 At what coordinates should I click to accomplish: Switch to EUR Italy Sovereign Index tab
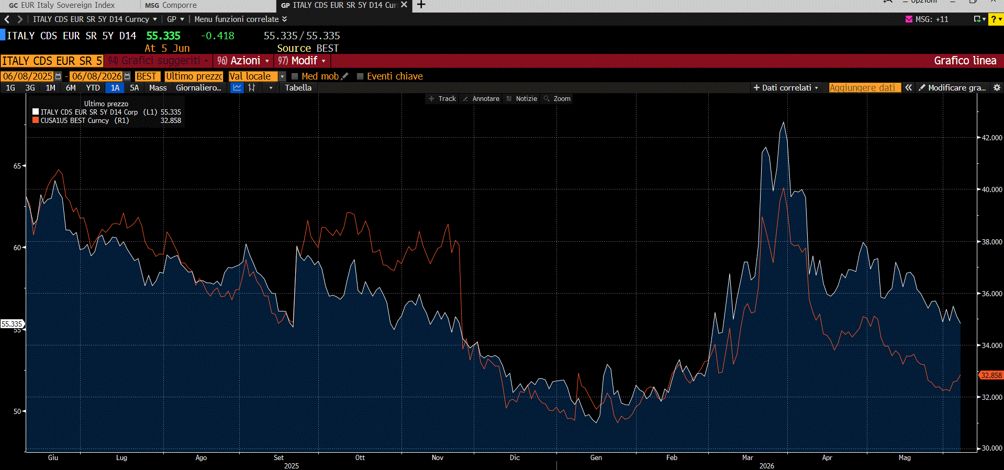[62, 4]
